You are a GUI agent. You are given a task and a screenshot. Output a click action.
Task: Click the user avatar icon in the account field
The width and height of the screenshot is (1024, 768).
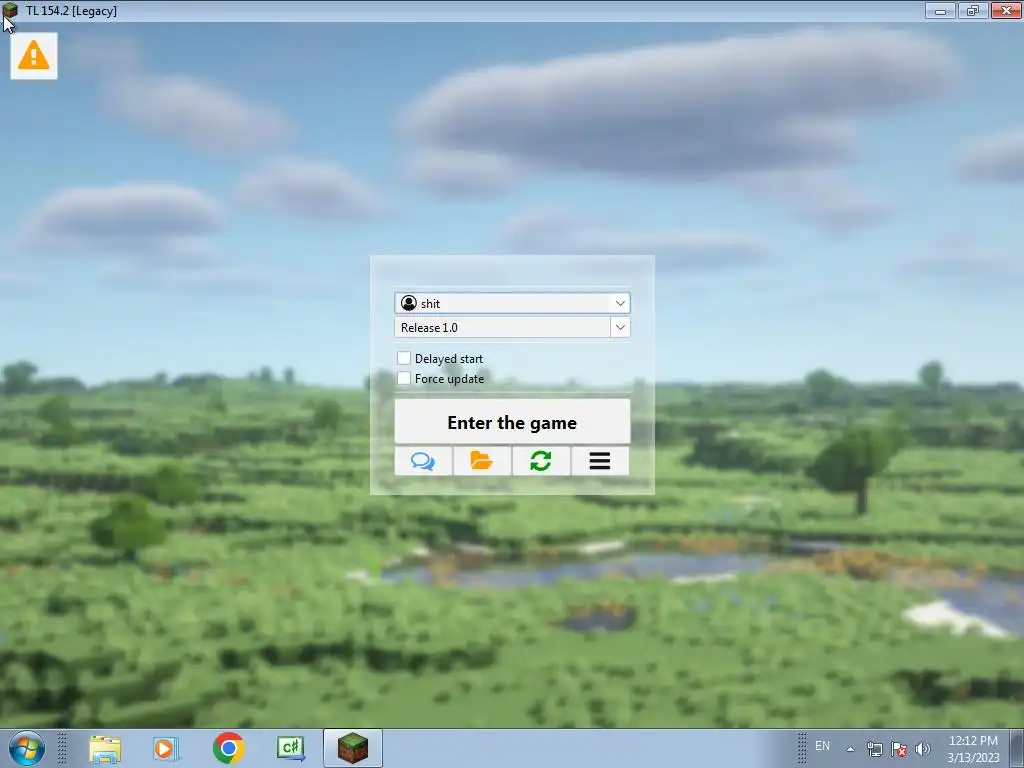409,303
